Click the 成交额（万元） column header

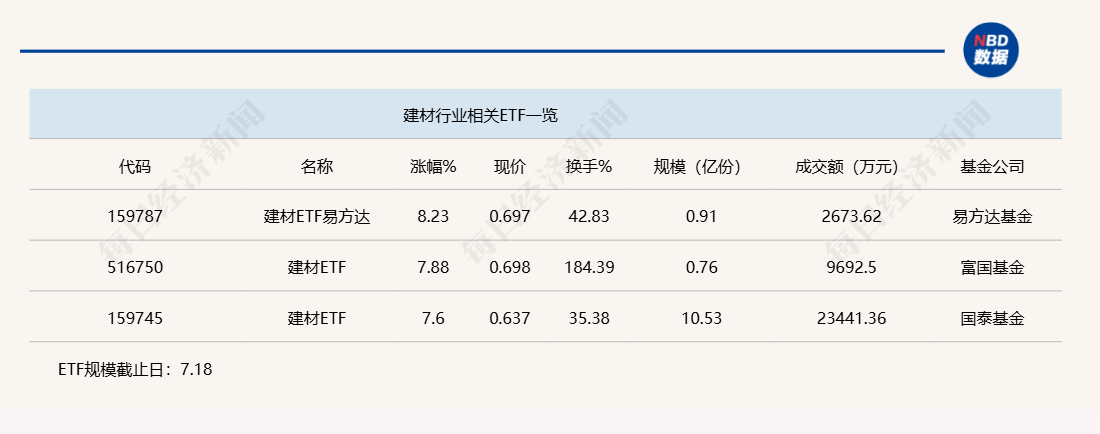click(847, 167)
